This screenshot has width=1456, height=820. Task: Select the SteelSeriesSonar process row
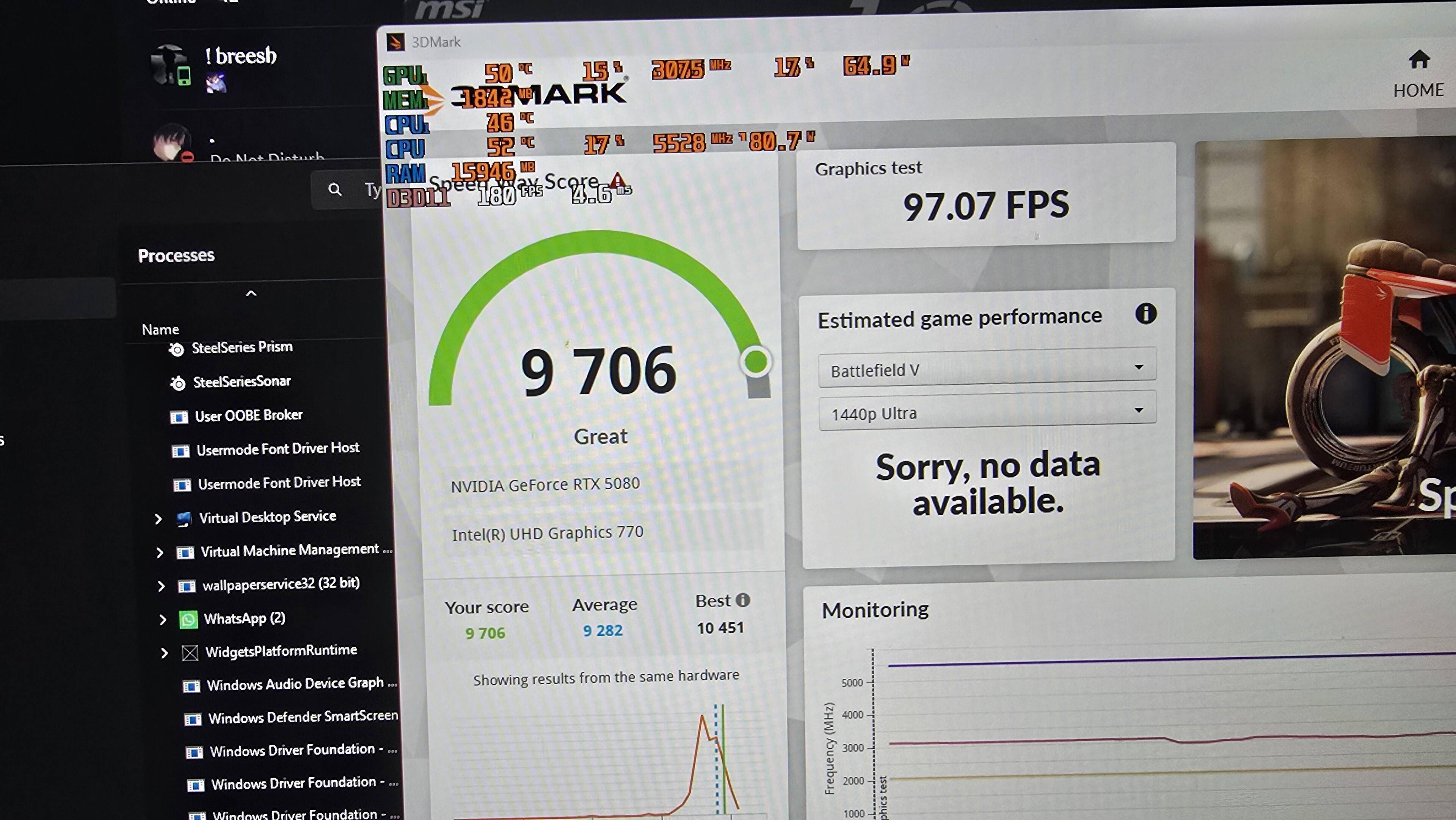242,382
